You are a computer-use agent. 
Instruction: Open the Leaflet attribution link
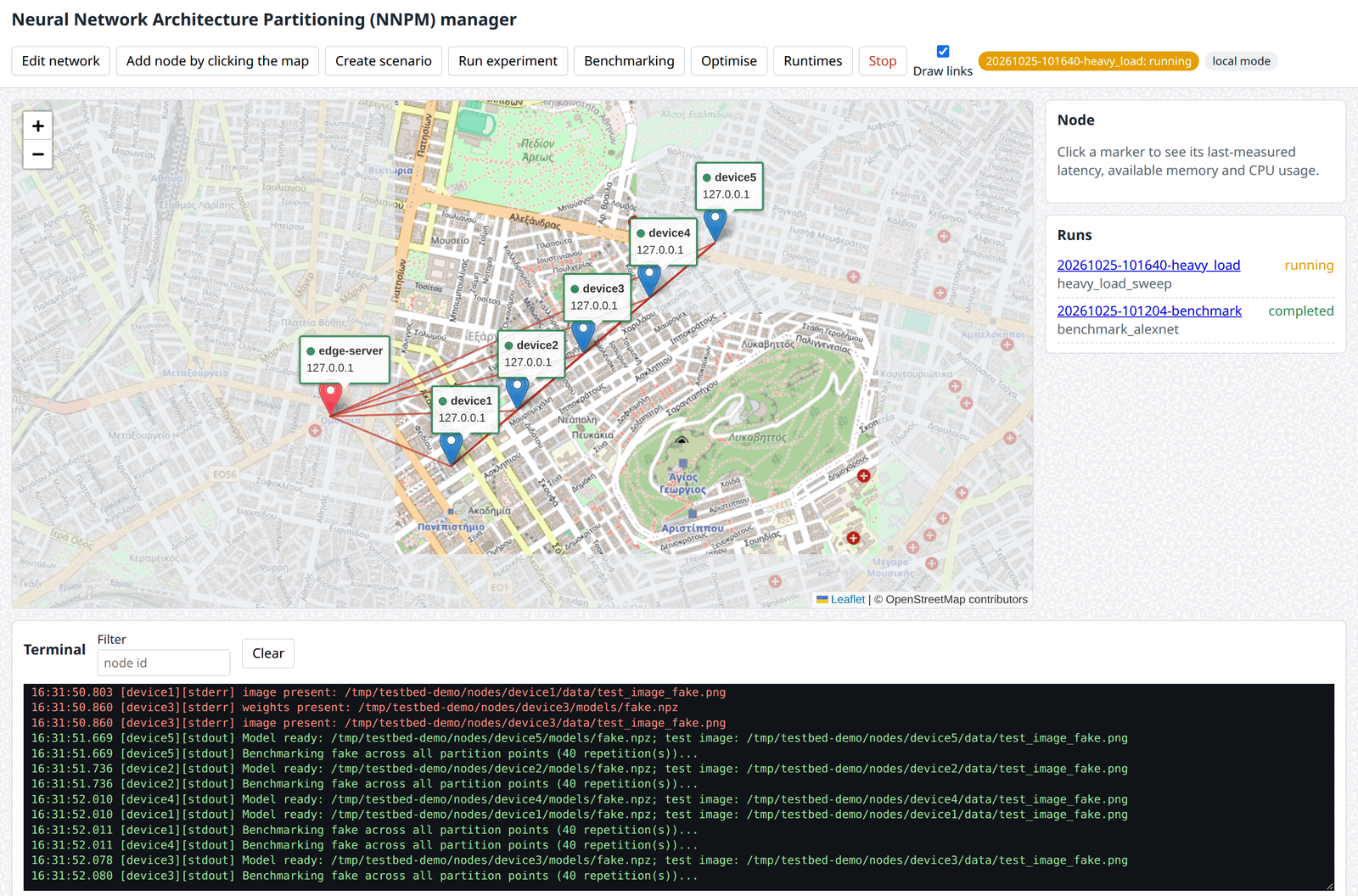[x=847, y=599]
